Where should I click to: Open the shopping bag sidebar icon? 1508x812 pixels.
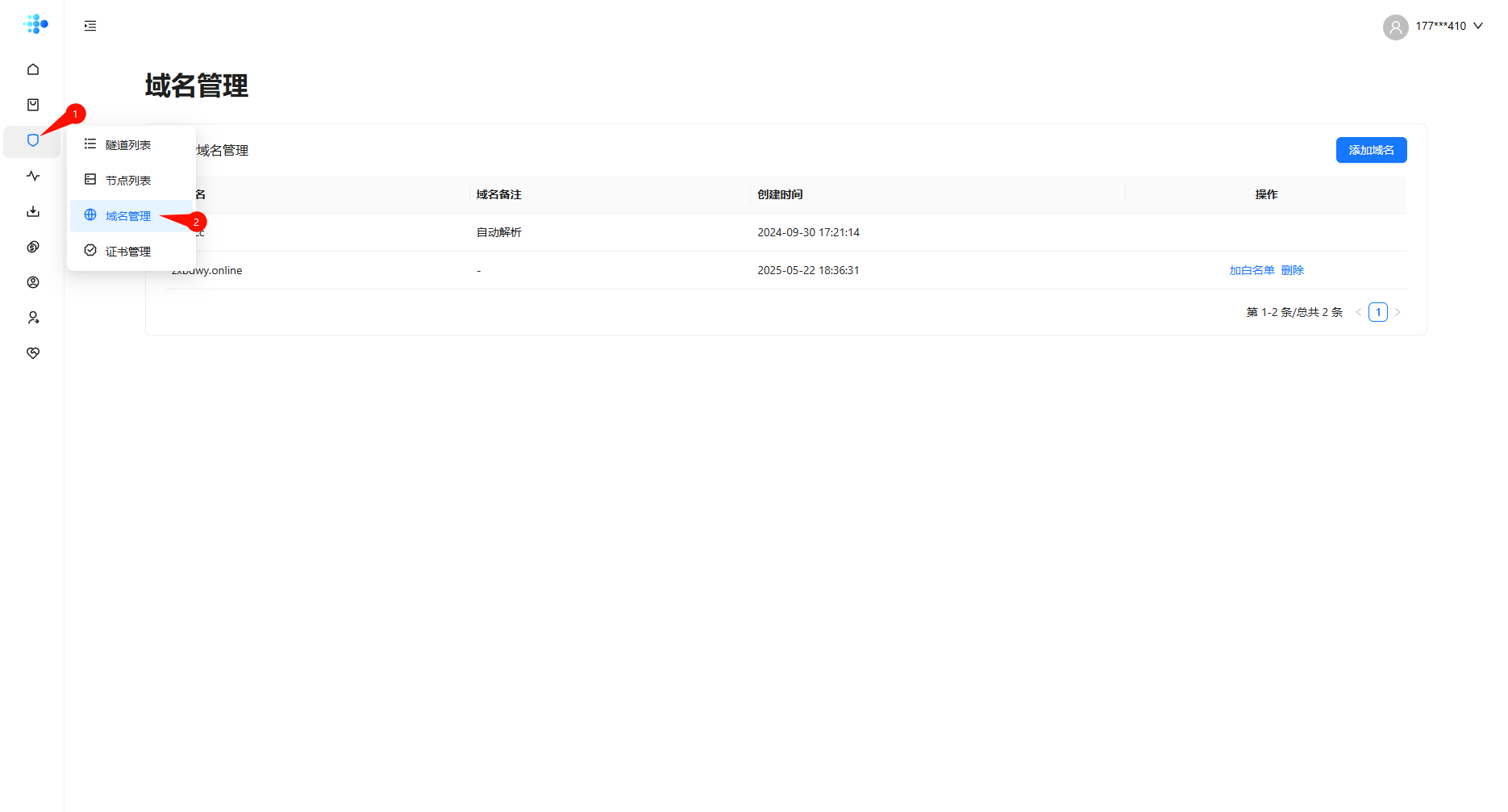[33, 105]
